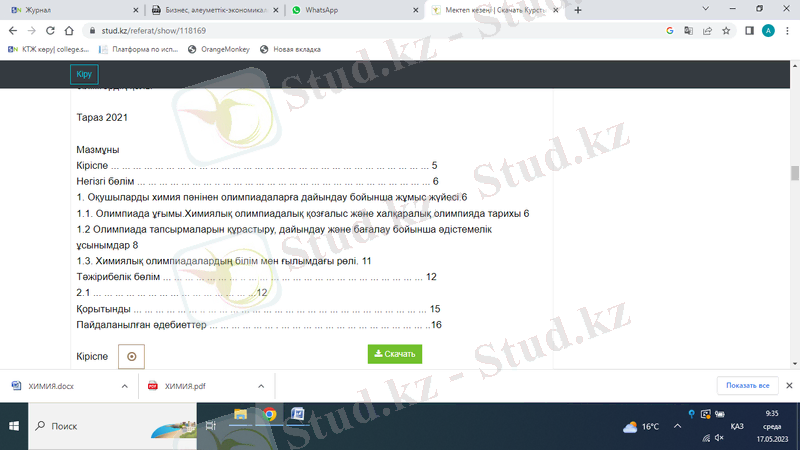
Task: Open the Word taskbar icon
Action: (298, 414)
